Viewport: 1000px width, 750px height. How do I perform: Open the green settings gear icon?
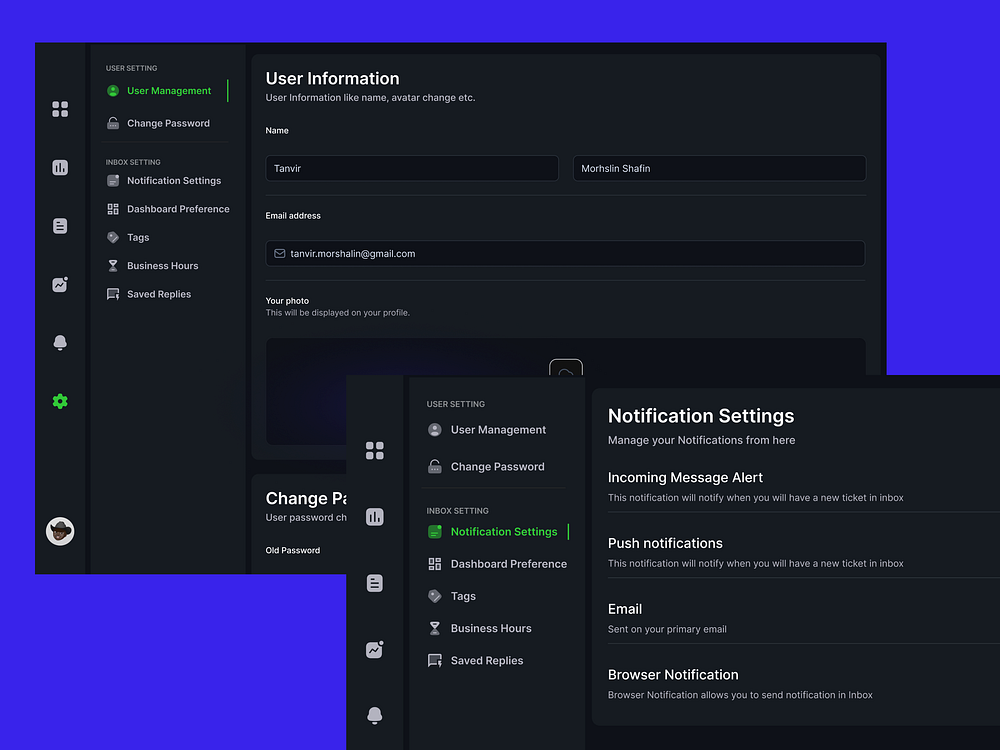tap(60, 401)
